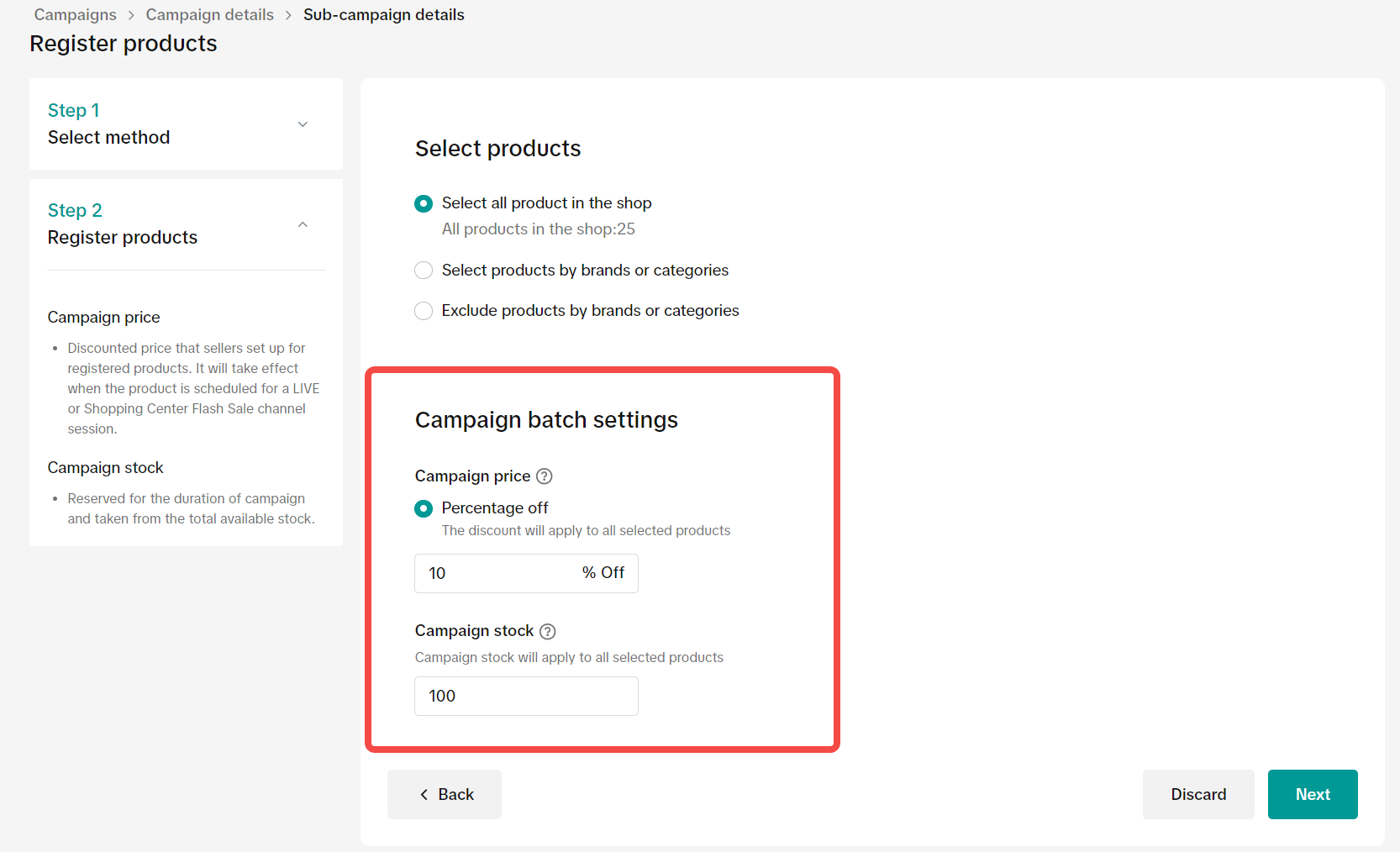Choose Select all product in the shop
The height and width of the screenshot is (852, 1400).
(x=424, y=203)
